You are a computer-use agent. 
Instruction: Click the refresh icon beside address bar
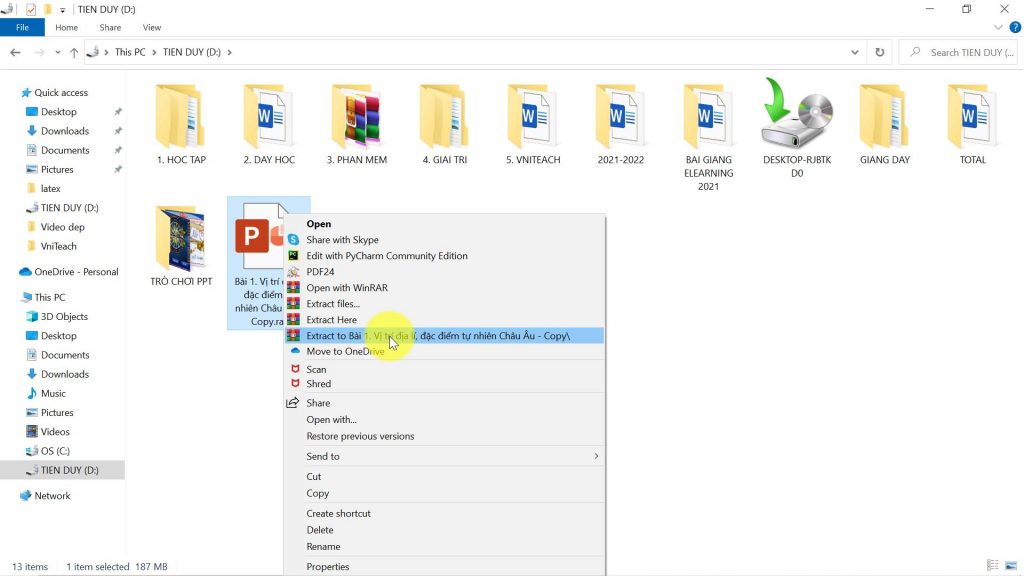880,52
